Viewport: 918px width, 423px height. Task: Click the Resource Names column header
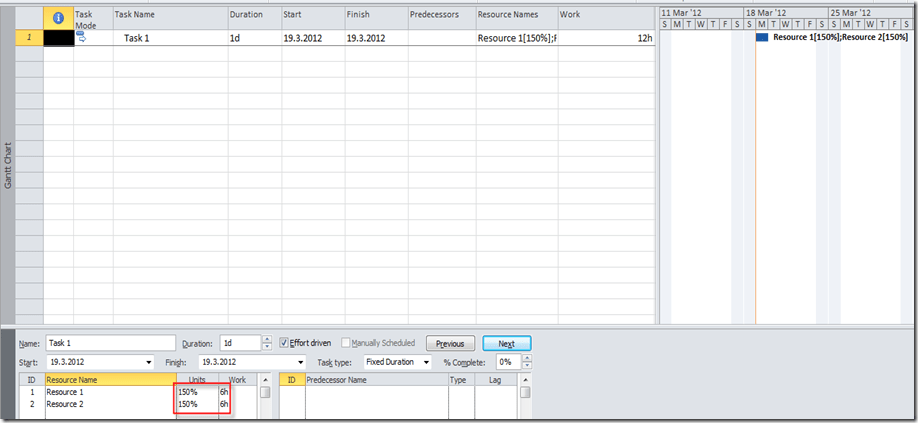point(506,15)
